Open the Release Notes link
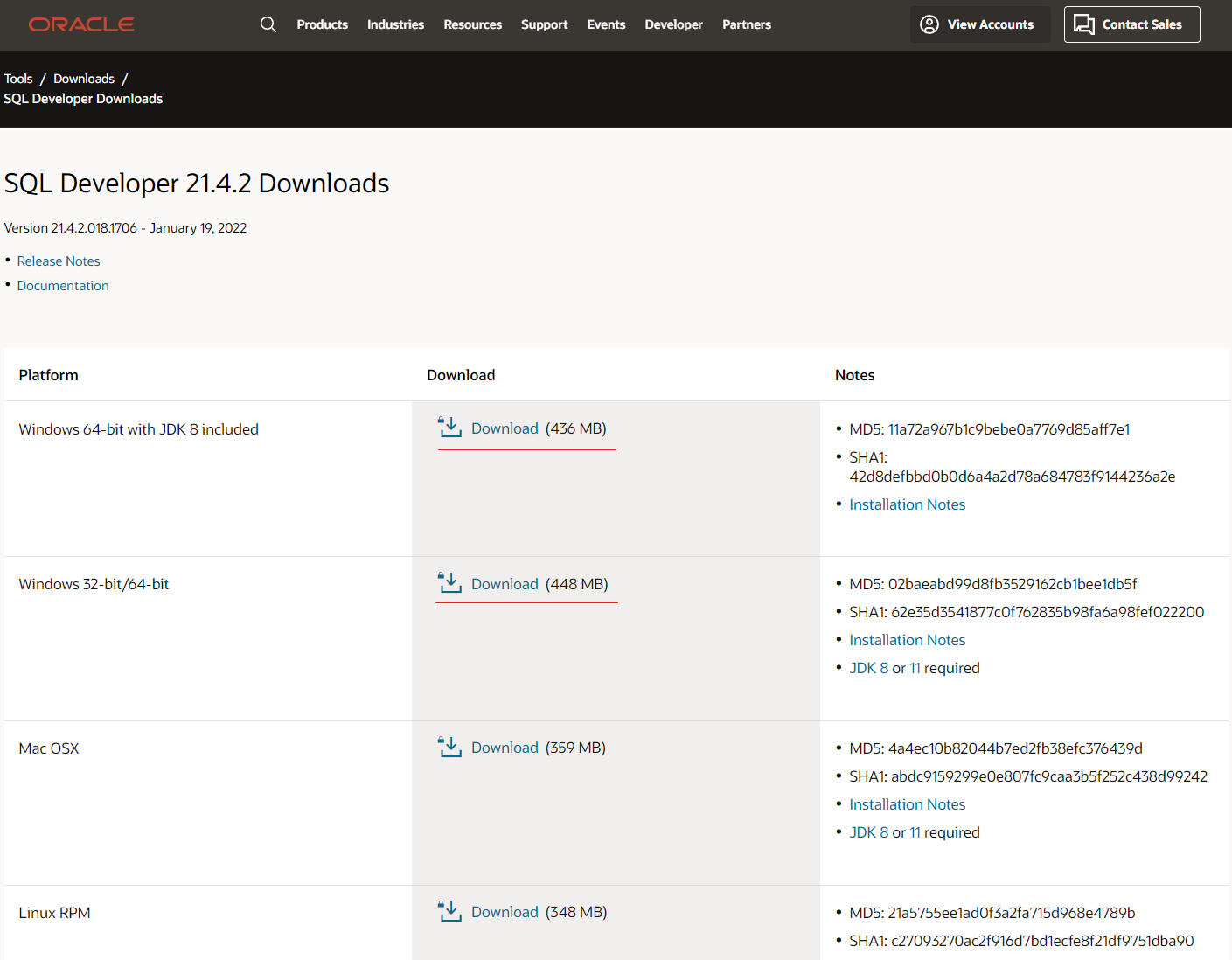 59,261
